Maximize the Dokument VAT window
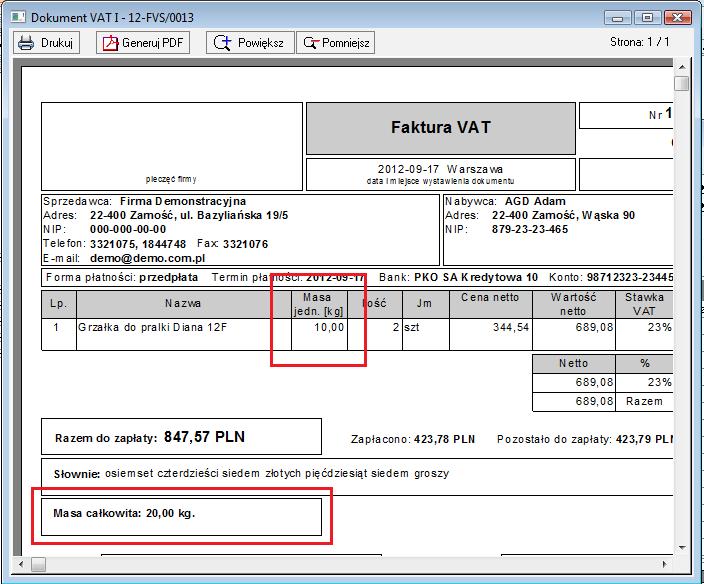704x584 pixels. (647, 18)
